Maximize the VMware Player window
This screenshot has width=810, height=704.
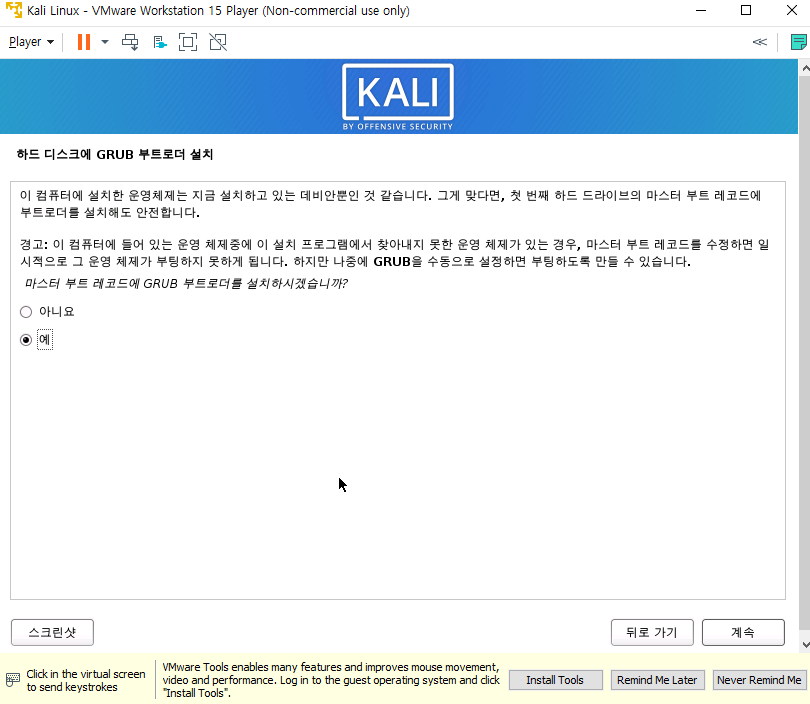point(746,10)
